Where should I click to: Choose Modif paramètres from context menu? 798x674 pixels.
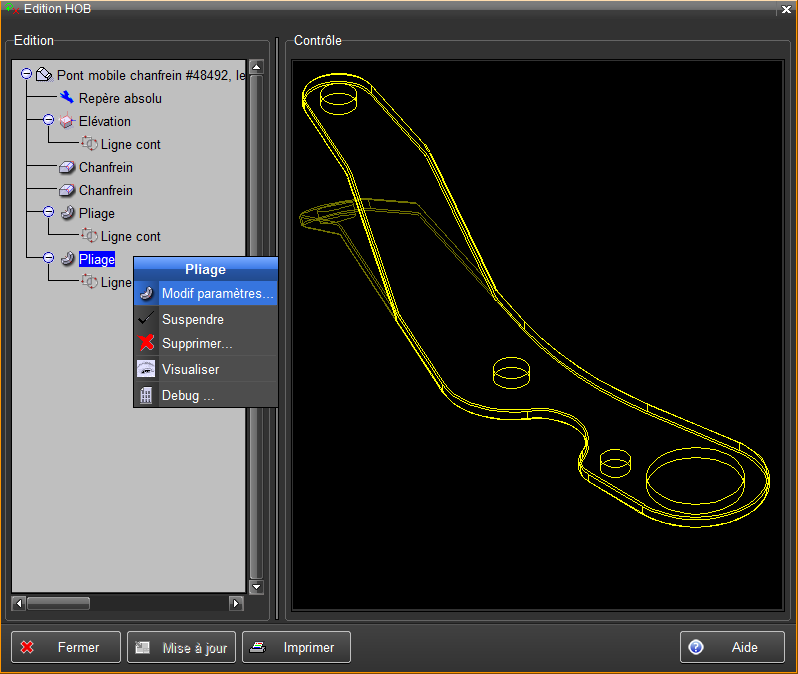pyautogui.click(x=217, y=294)
